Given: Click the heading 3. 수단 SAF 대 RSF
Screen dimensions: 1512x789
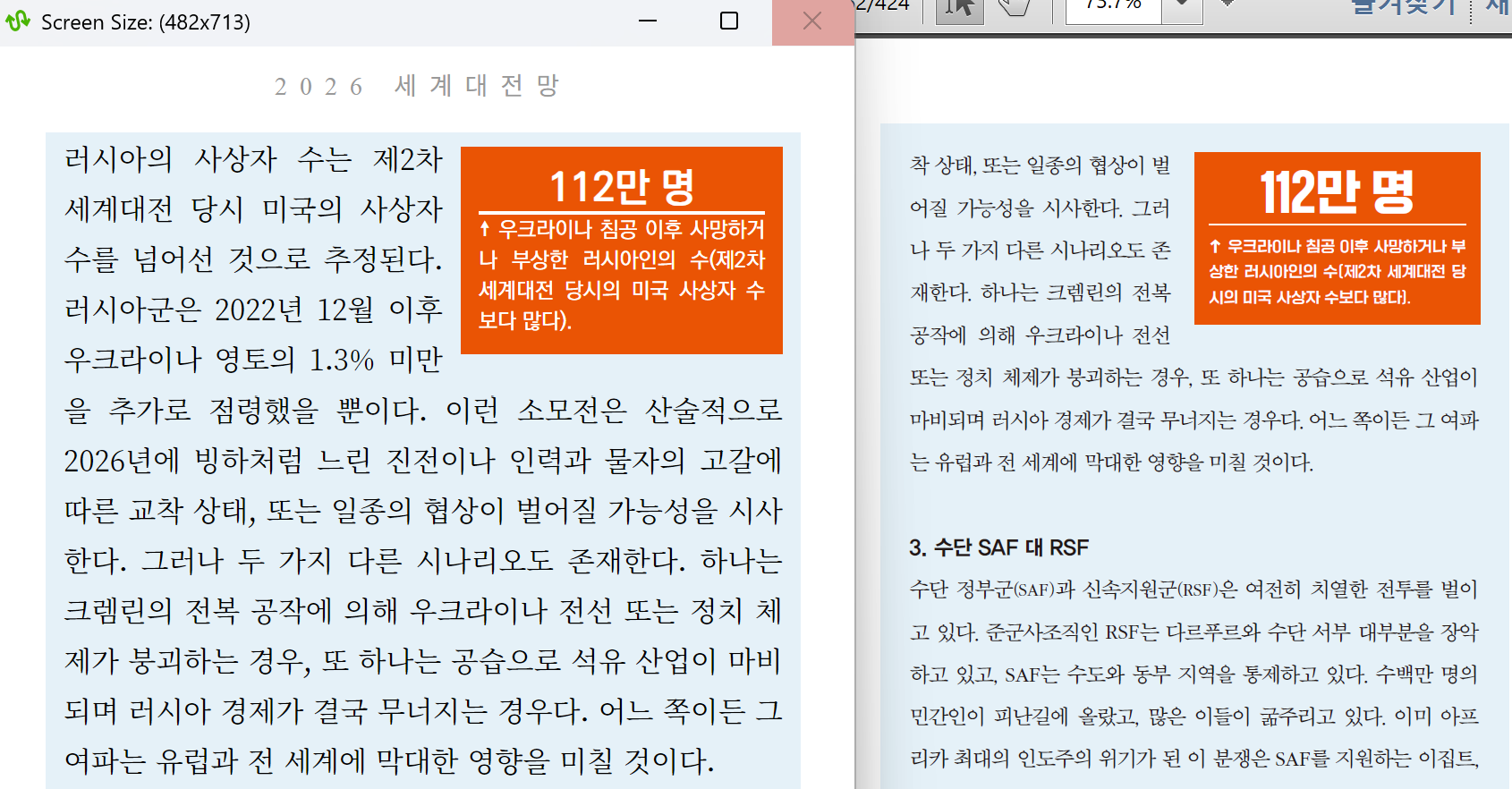Looking at the screenshot, I should [998, 547].
